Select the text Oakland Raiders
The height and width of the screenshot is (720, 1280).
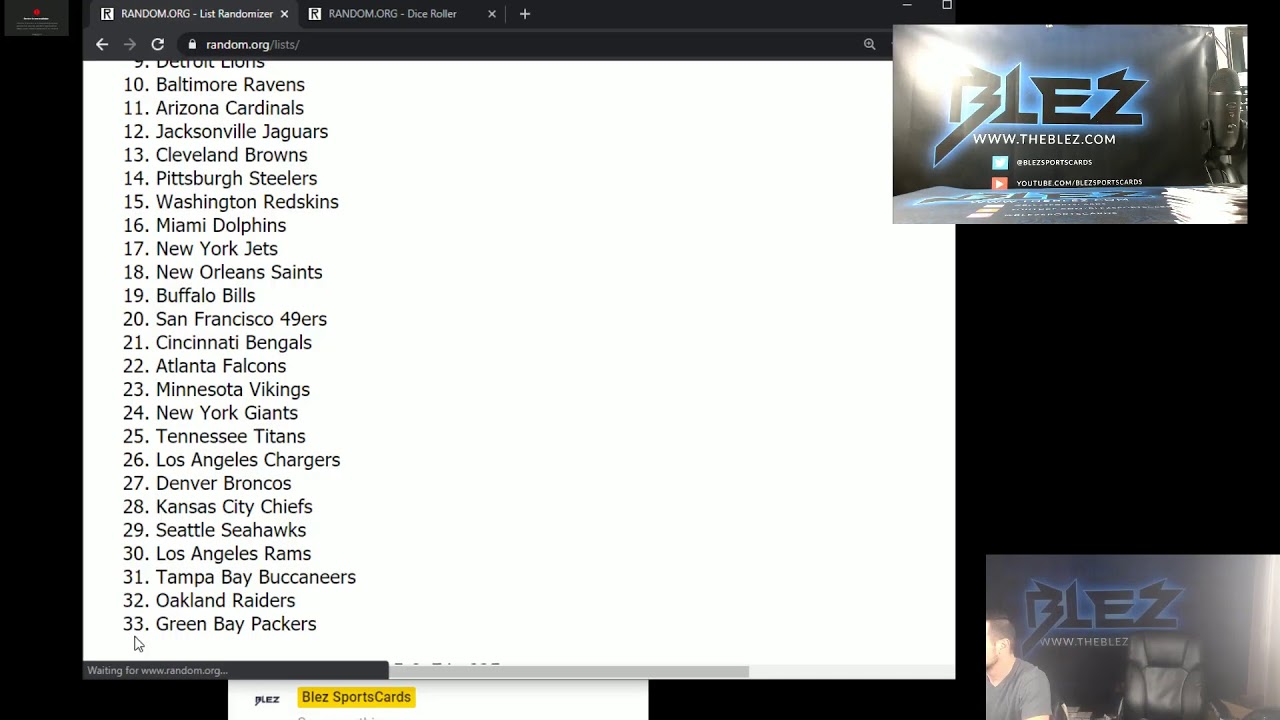coord(226,601)
